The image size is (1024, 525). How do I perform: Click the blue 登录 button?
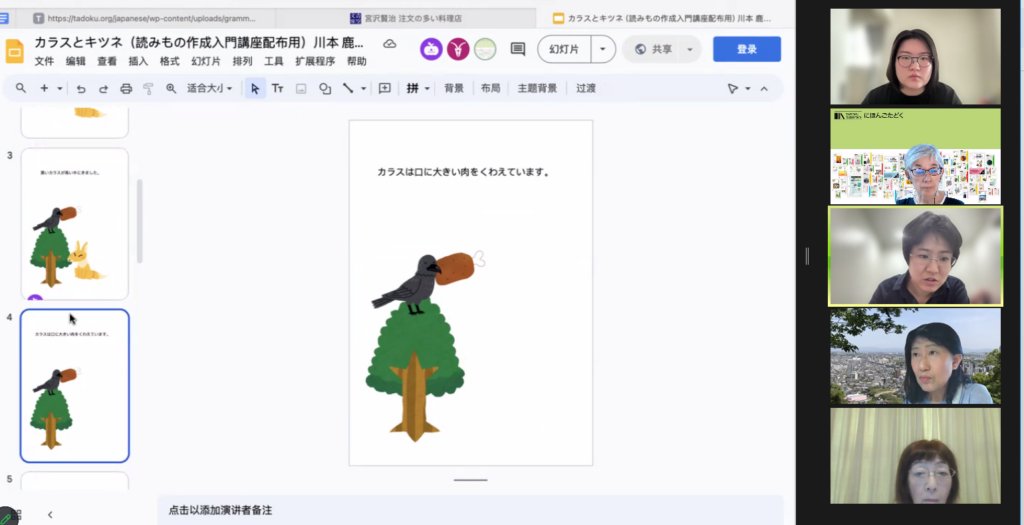click(x=746, y=49)
